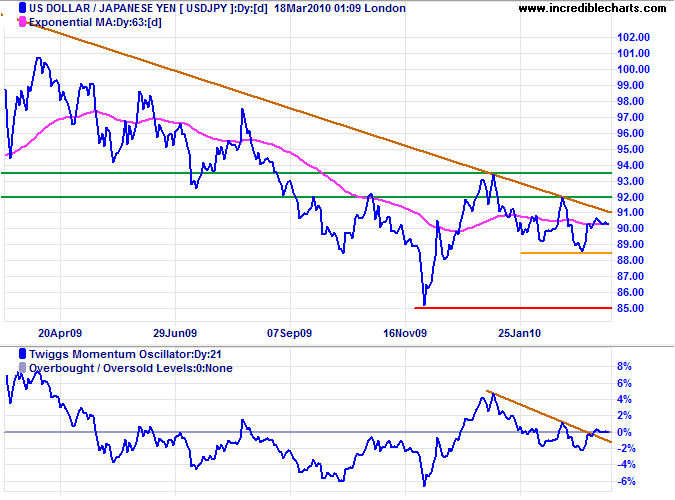Click the -2% oscillator axis label
Image resolution: width=675 pixels, height=500 pixels.
pyautogui.click(x=626, y=448)
